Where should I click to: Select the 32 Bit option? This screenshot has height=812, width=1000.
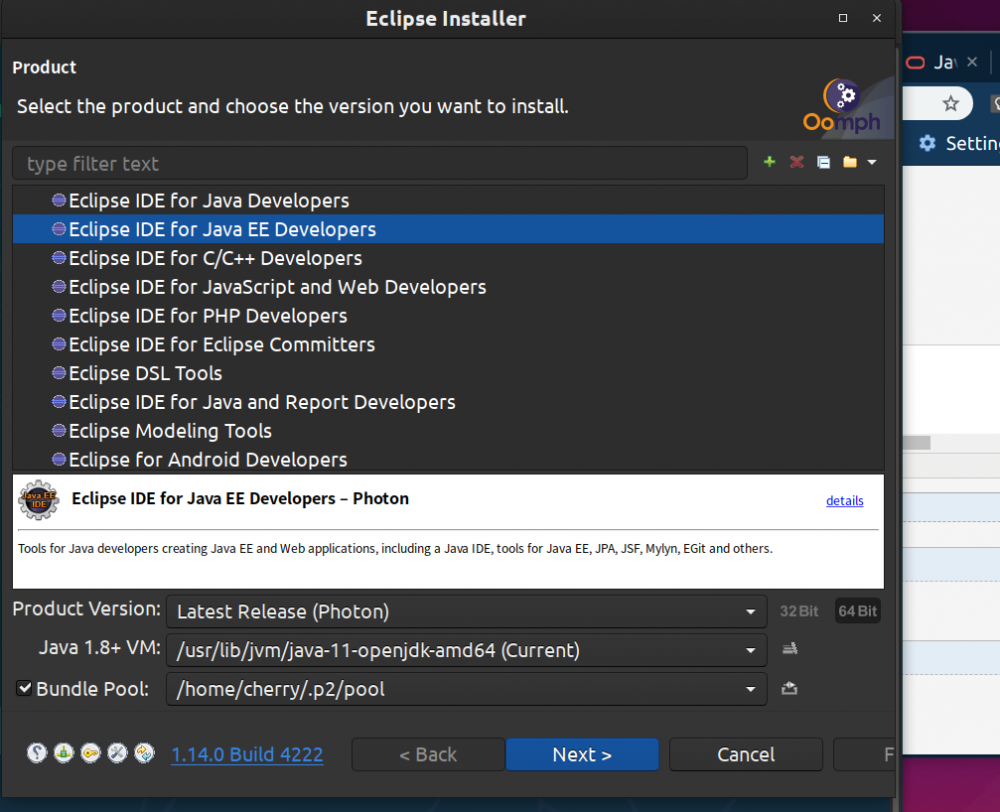pos(799,611)
